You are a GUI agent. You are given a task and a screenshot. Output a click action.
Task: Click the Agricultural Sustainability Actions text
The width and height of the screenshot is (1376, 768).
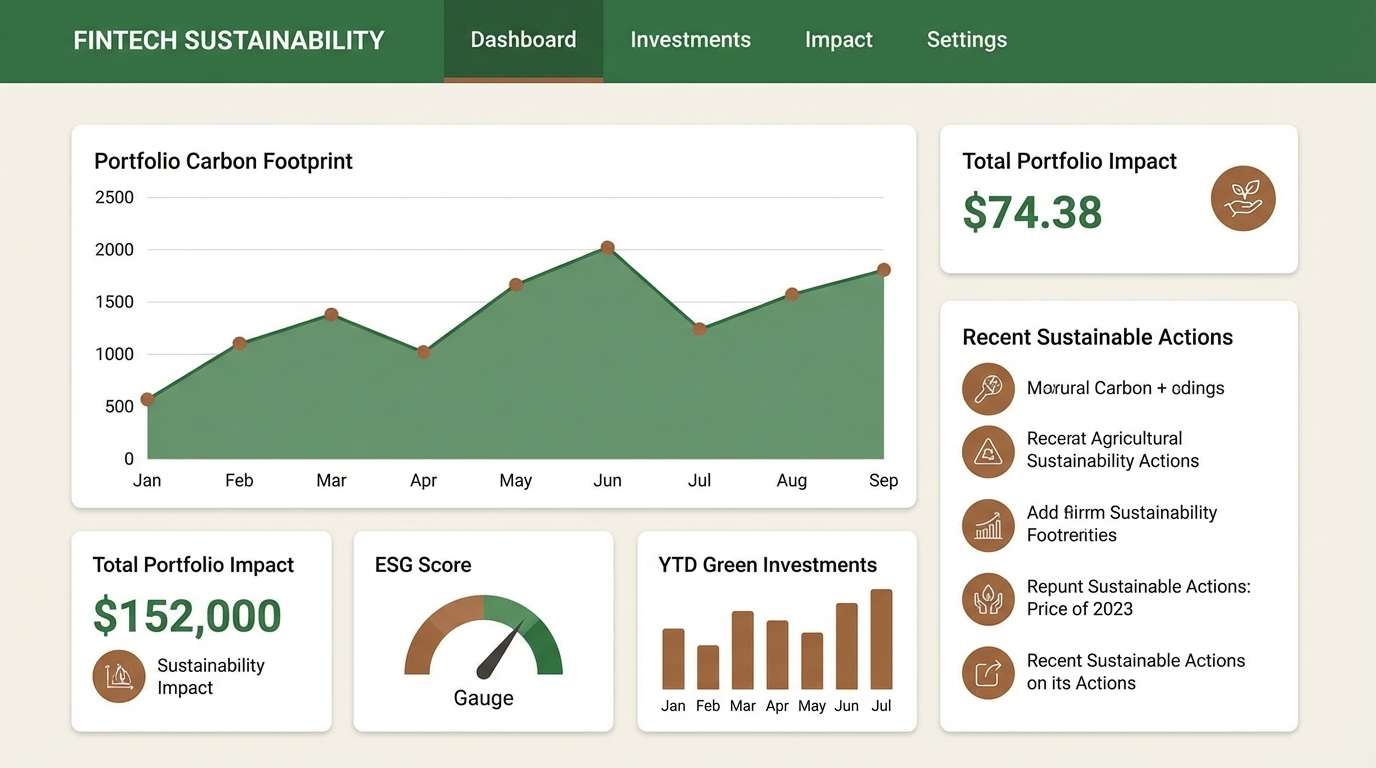(1112, 449)
